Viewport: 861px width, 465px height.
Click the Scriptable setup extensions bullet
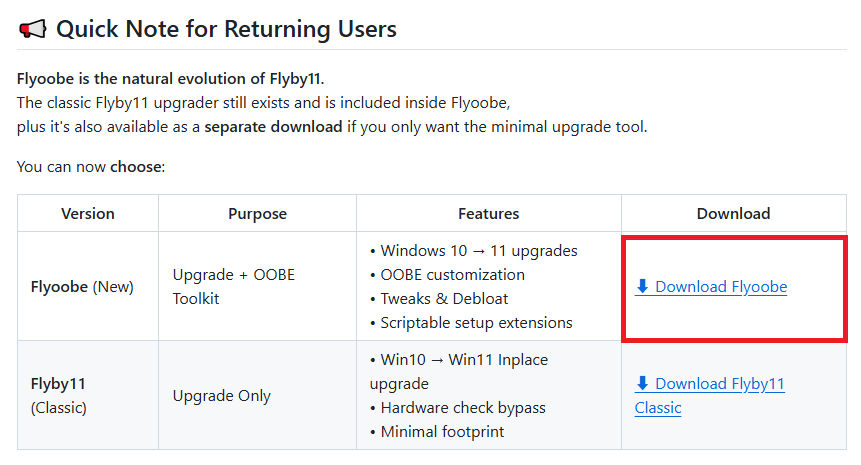pyautogui.click(x=476, y=323)
